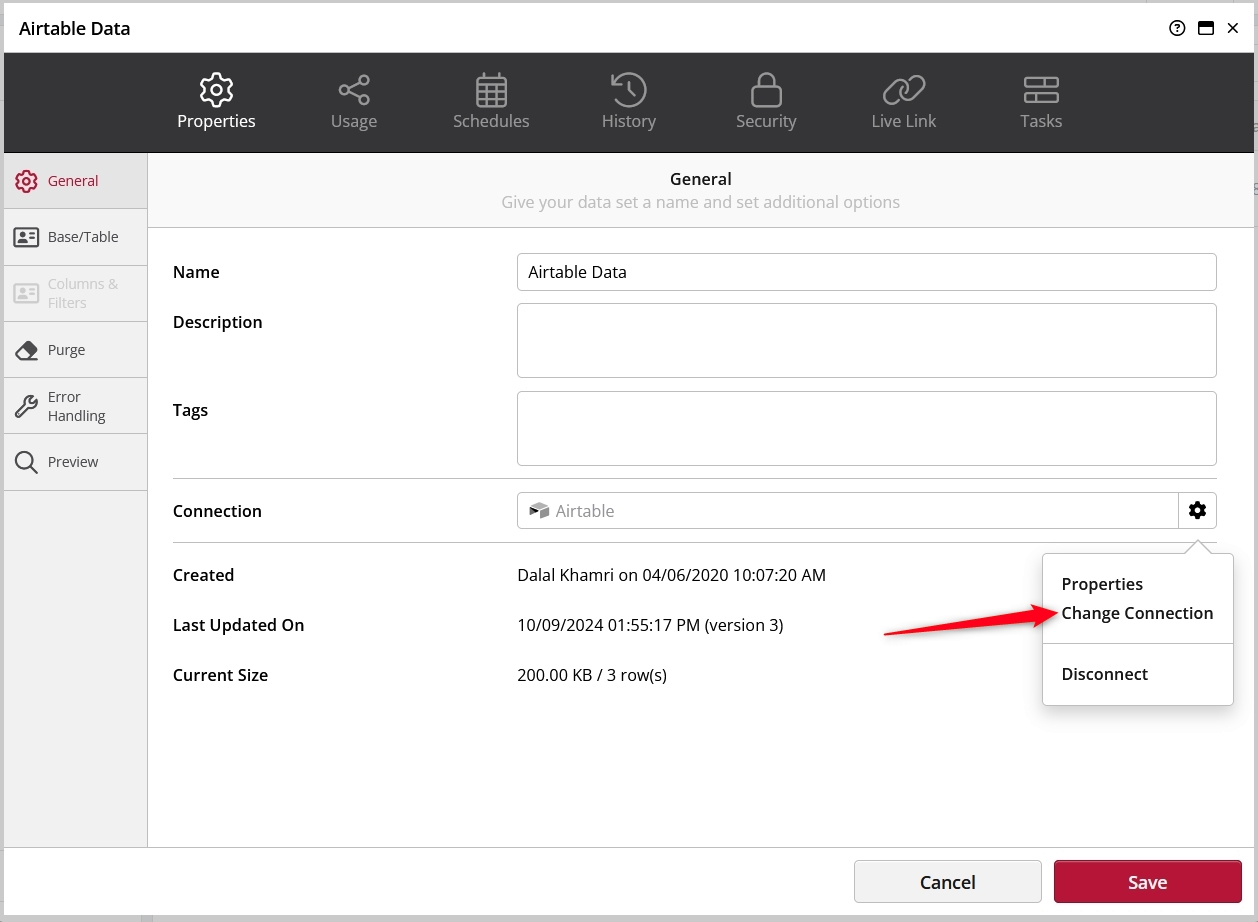Open the Purge section
This screenshot has width=1258, height=922.
pos(76,350)
